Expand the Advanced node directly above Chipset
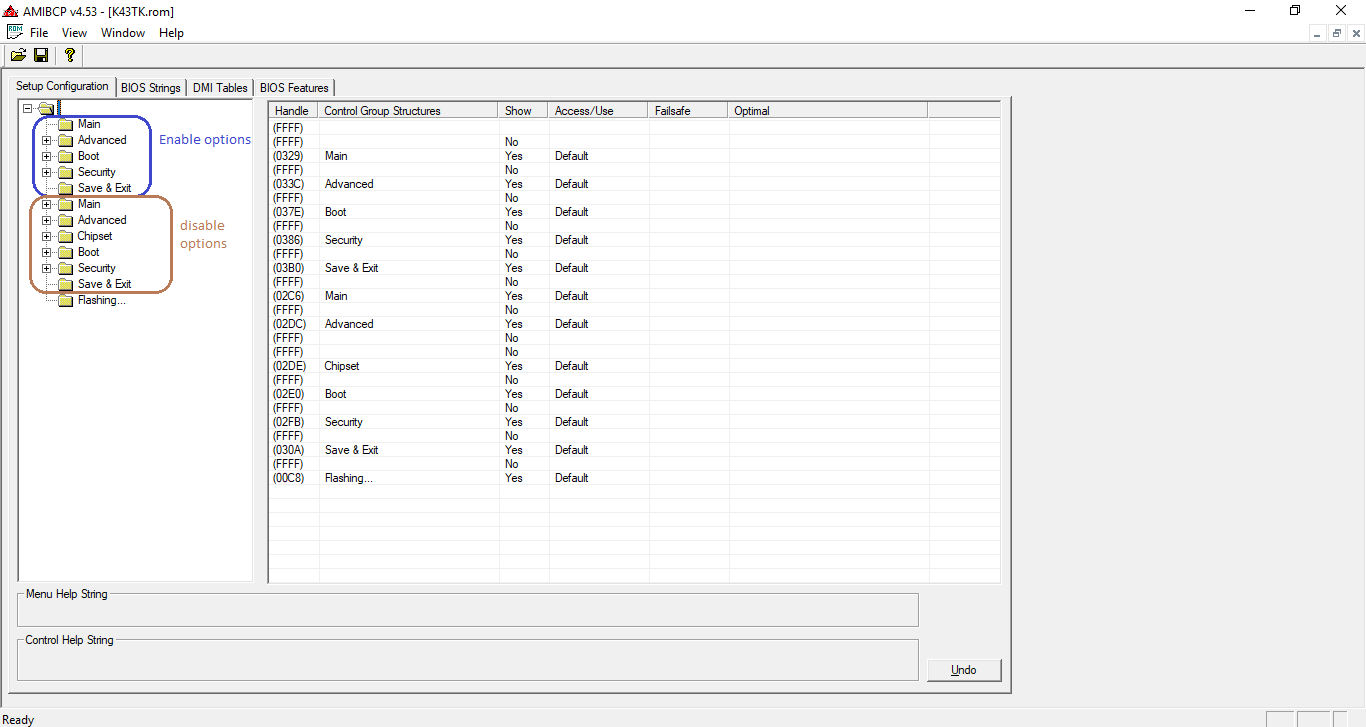 coord(46,220)
